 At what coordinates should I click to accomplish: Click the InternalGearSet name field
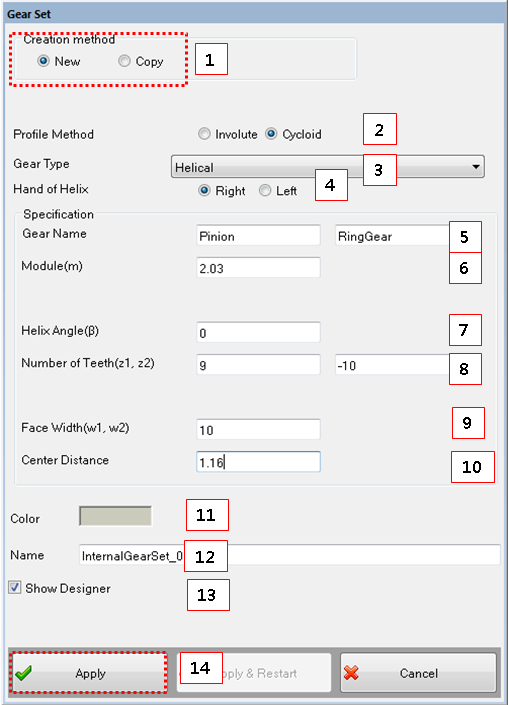click(x=290, y=555)
